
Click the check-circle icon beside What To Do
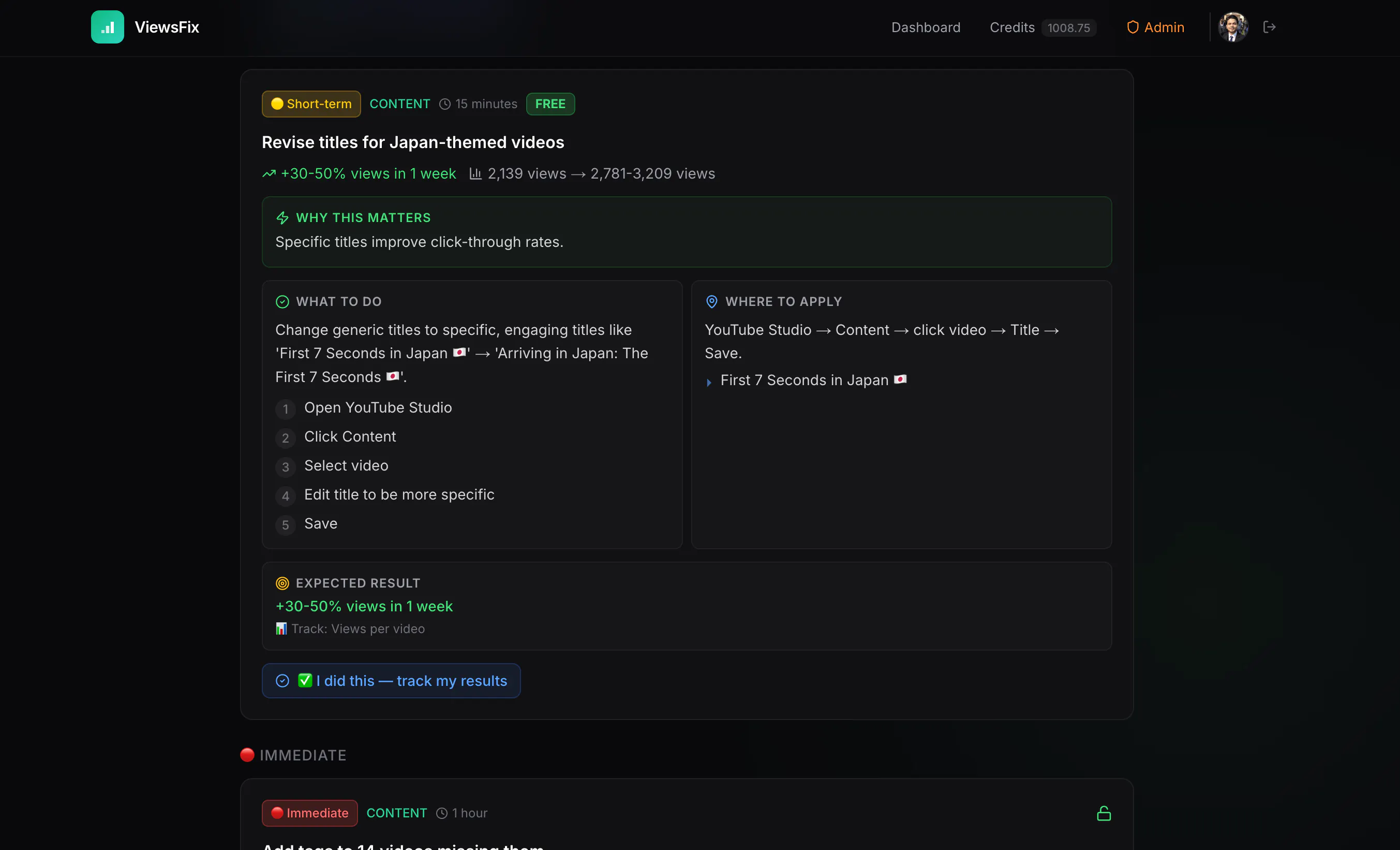[282, 302]
